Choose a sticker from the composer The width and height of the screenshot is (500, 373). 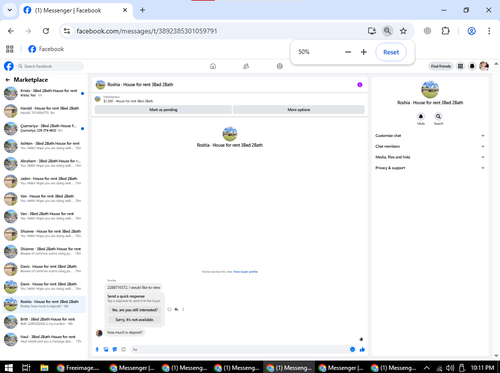point(115,349)
